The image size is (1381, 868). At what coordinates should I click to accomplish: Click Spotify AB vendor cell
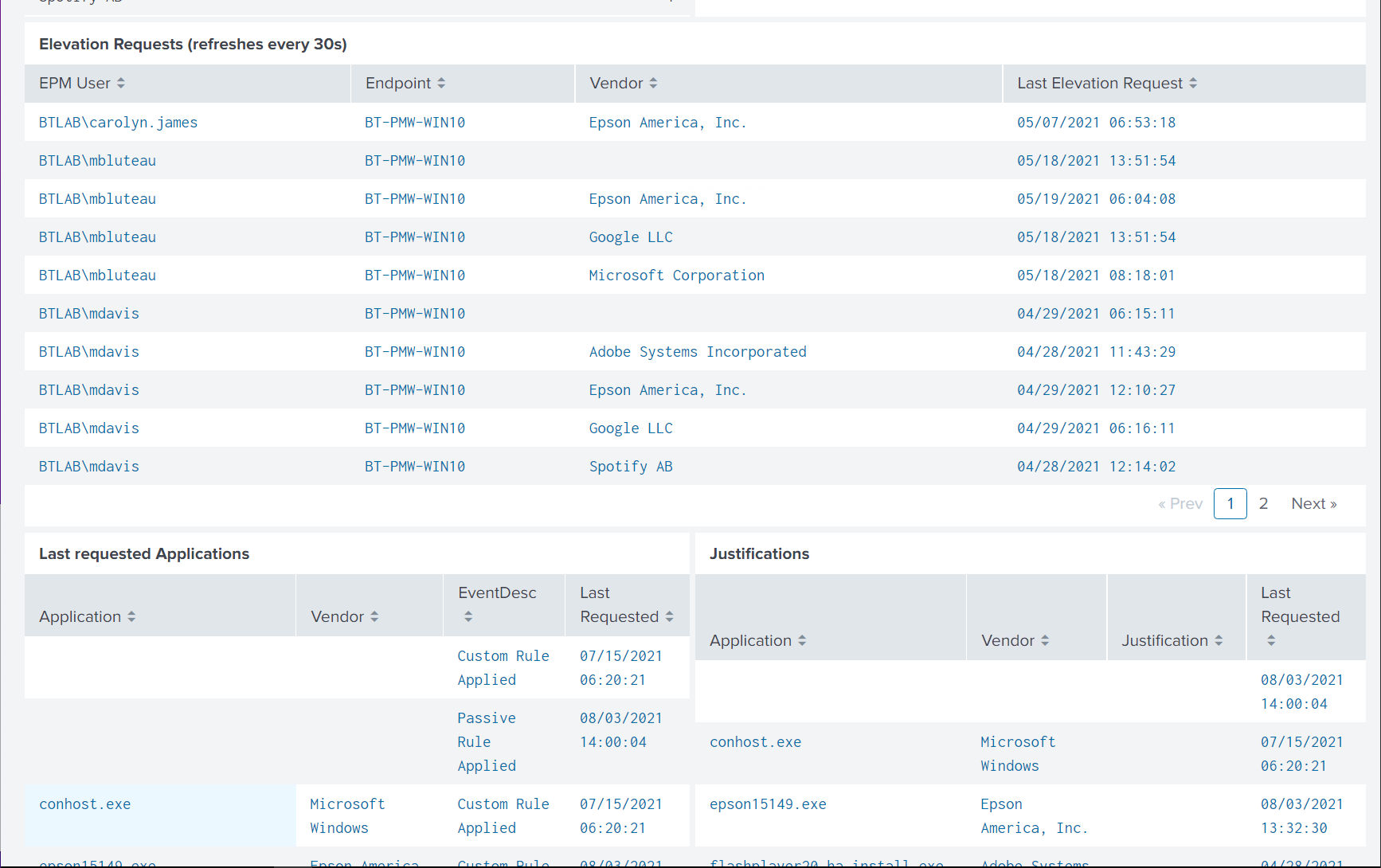coord(631,466)
